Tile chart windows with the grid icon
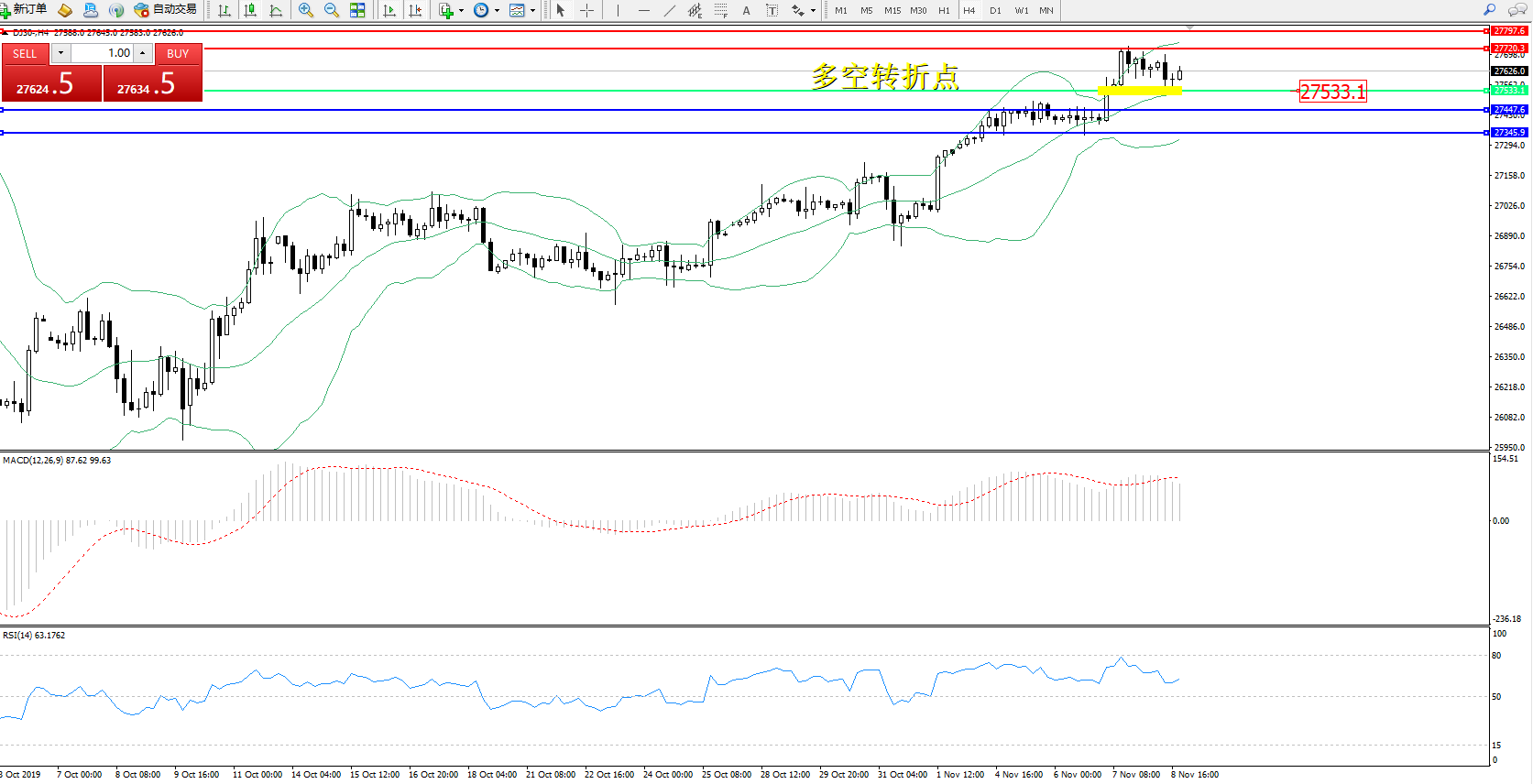This screenshot has height=784, width=1533. click(357, 10)
